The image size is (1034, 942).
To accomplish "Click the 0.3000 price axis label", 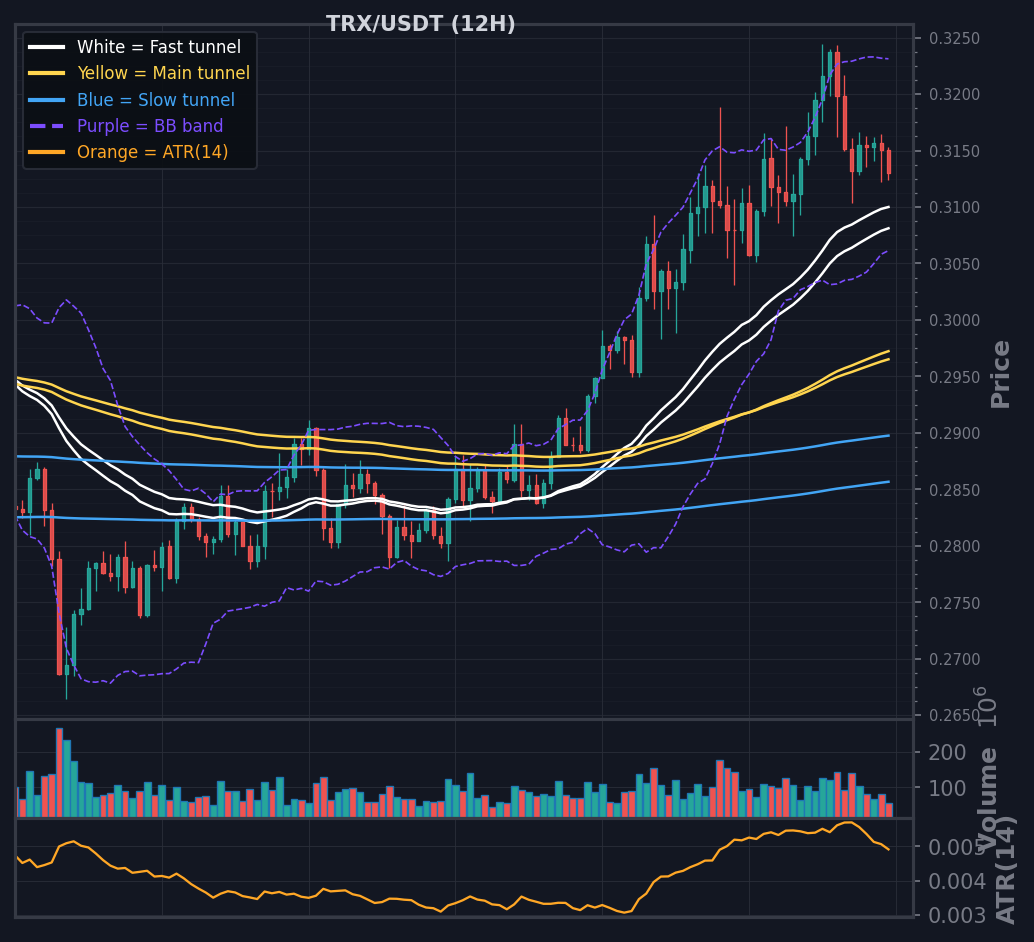I will [x=954, y=321].
